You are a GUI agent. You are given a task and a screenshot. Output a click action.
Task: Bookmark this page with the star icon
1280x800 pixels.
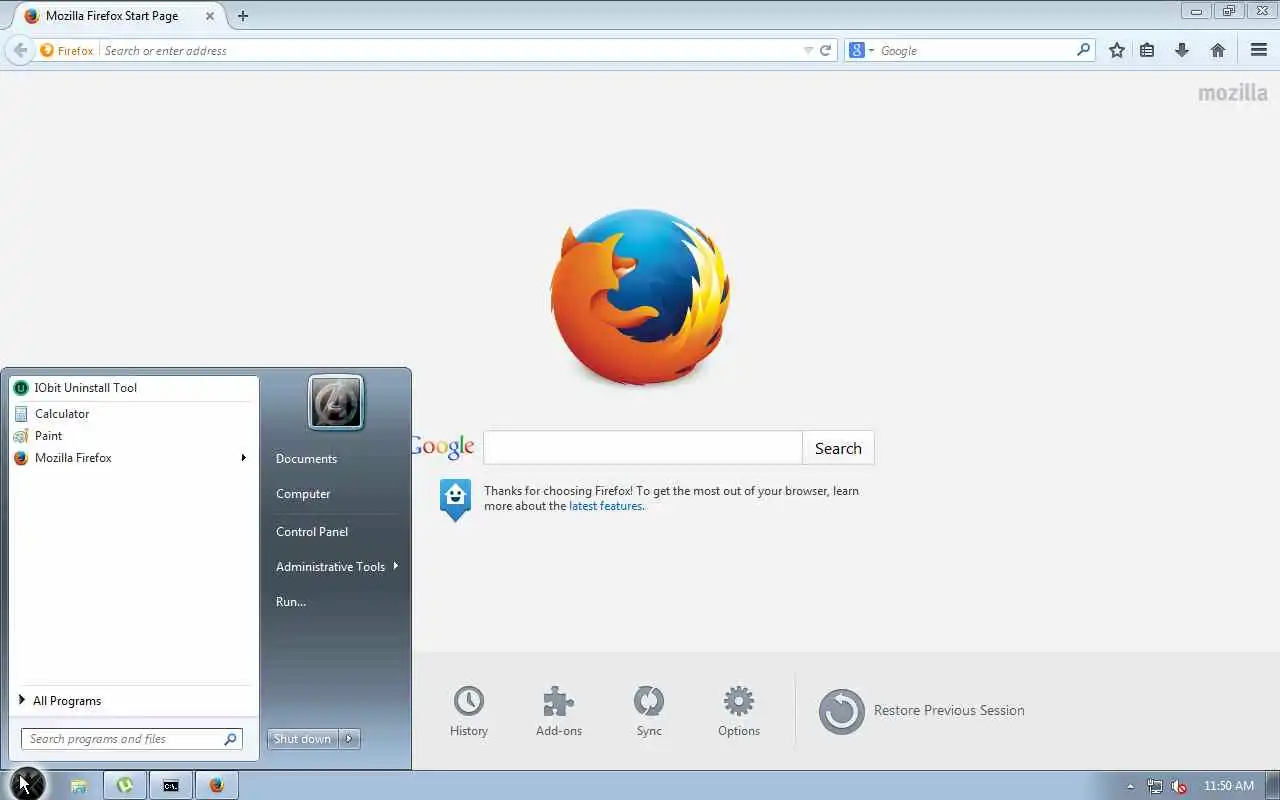(1117, 50)
